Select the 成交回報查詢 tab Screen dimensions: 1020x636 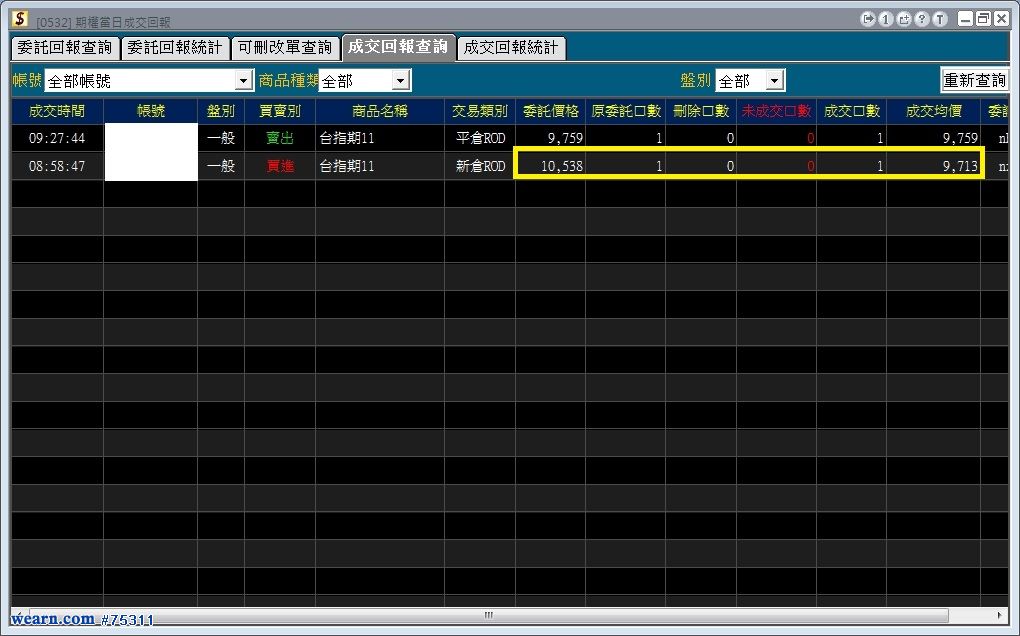(x=398, y=47)
